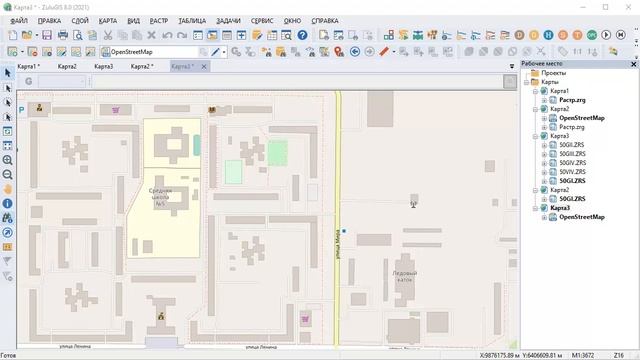Click the Ледовый каток label on map
This screenshot has height=360, width=640.
pyautogui.click(x=404, y=276)
